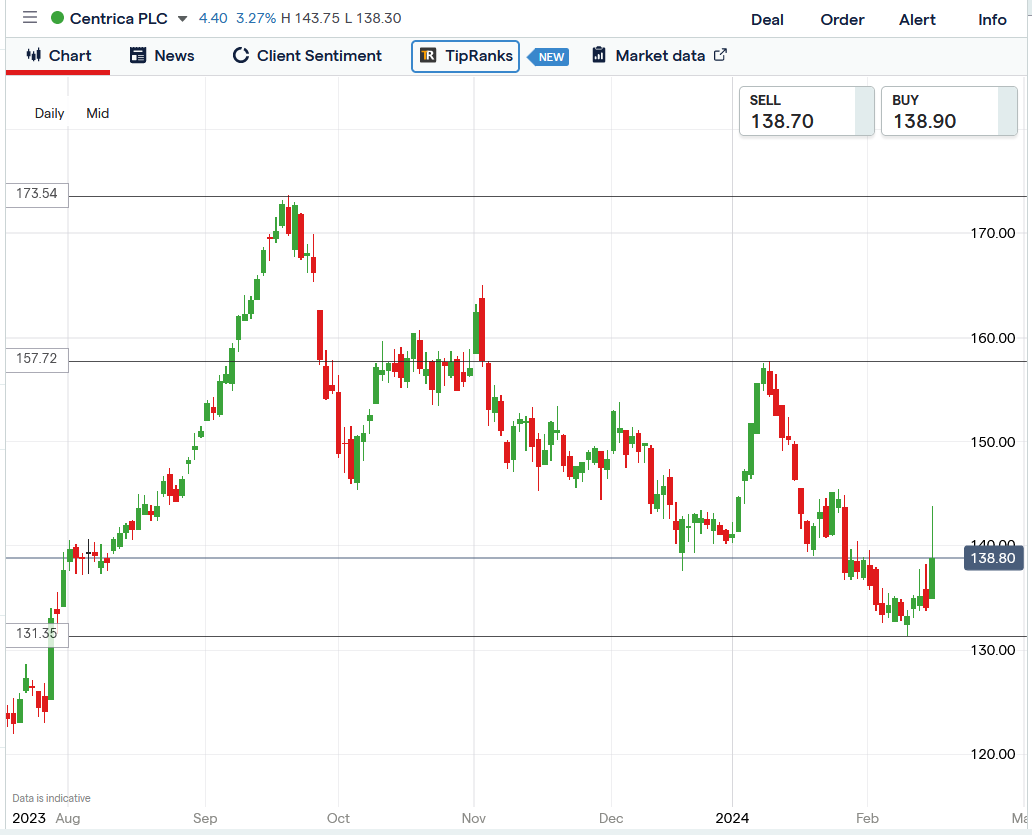
Task: Click the 170.00 price axis label
Action: pyautogui.click(x=993, y=233)
